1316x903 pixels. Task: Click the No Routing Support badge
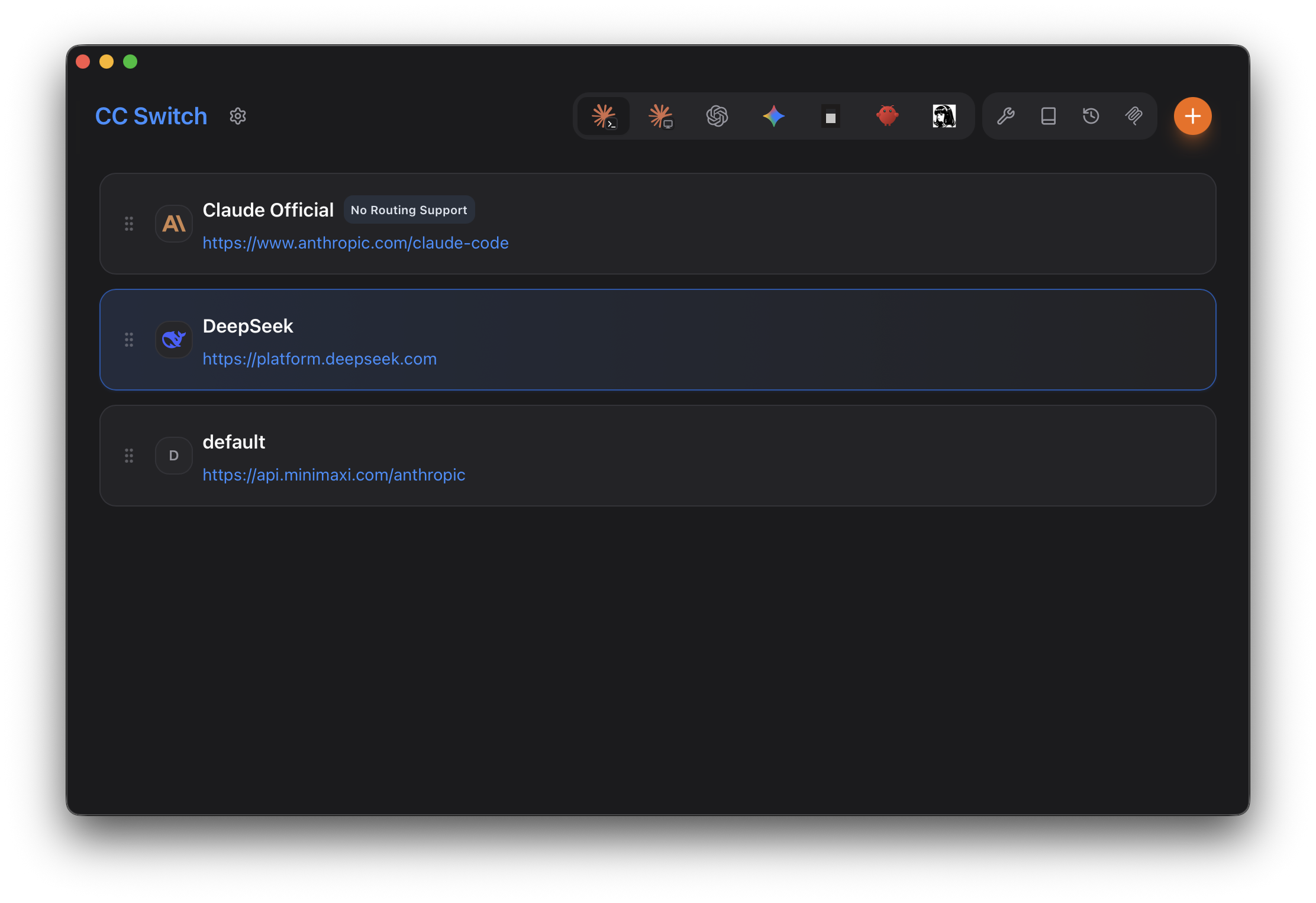409,210
